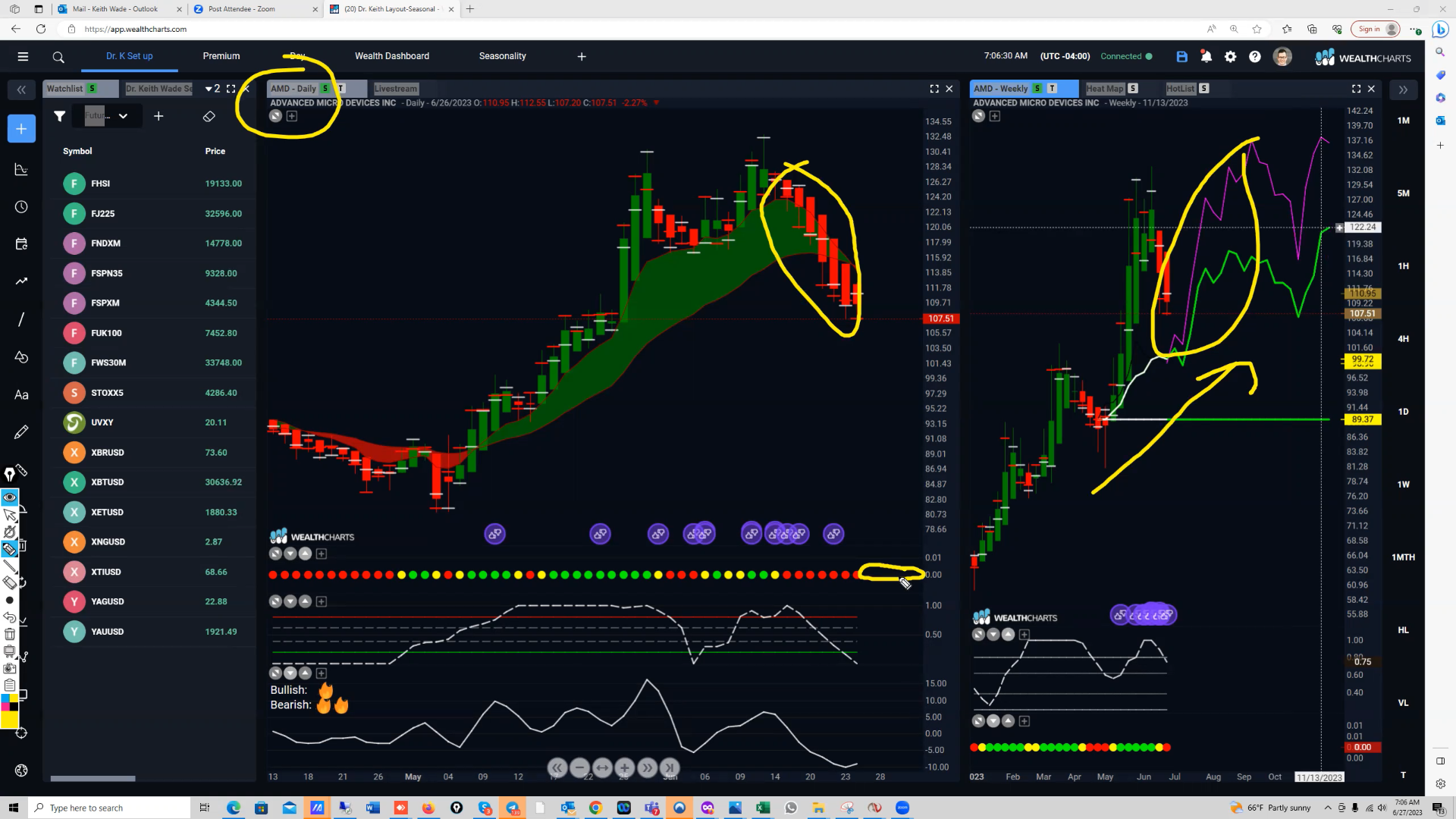
Task: Toggle the daily chart overlay indicator visibility circle
Action: pyautogui.click(x=276, y=116)
